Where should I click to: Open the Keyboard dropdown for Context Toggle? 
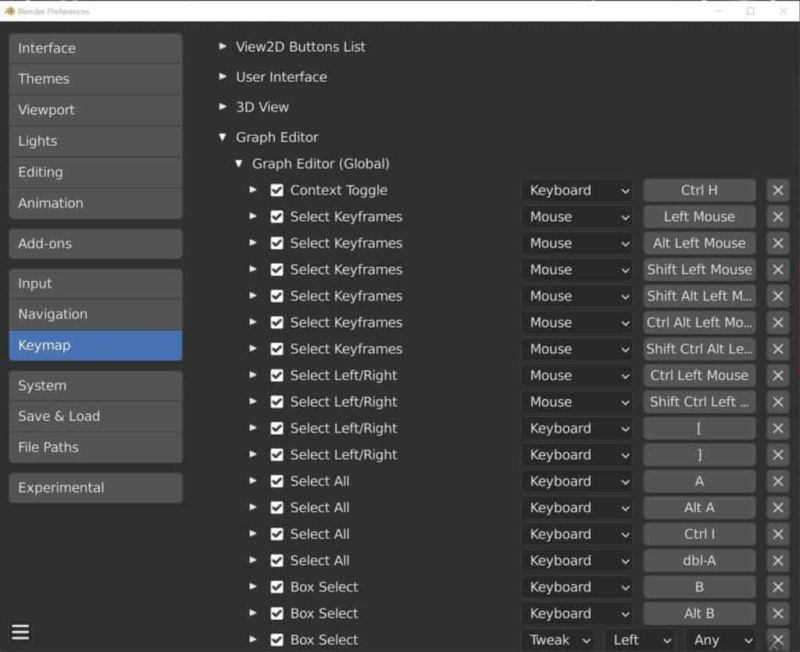576,189
